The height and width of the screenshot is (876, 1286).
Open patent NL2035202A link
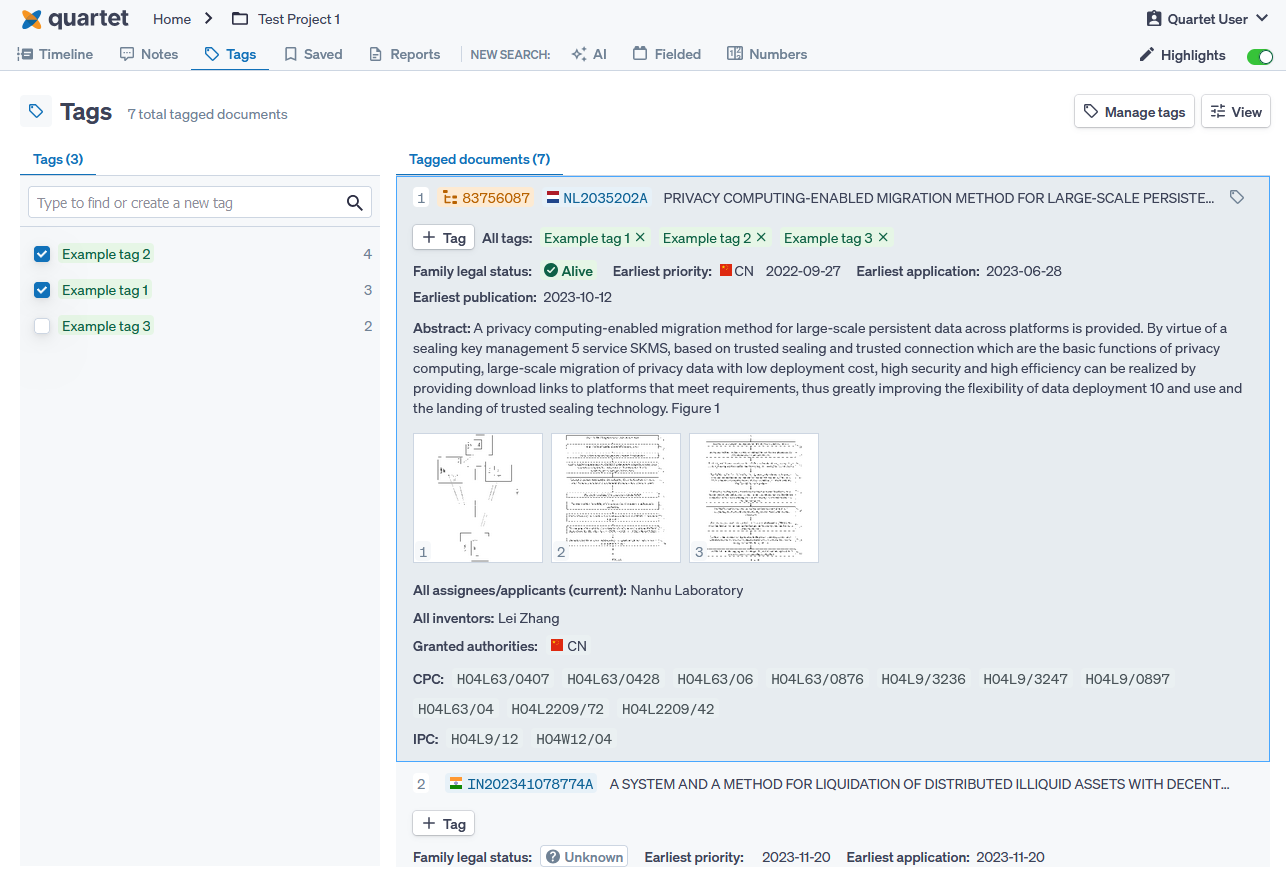click(605, 198)
